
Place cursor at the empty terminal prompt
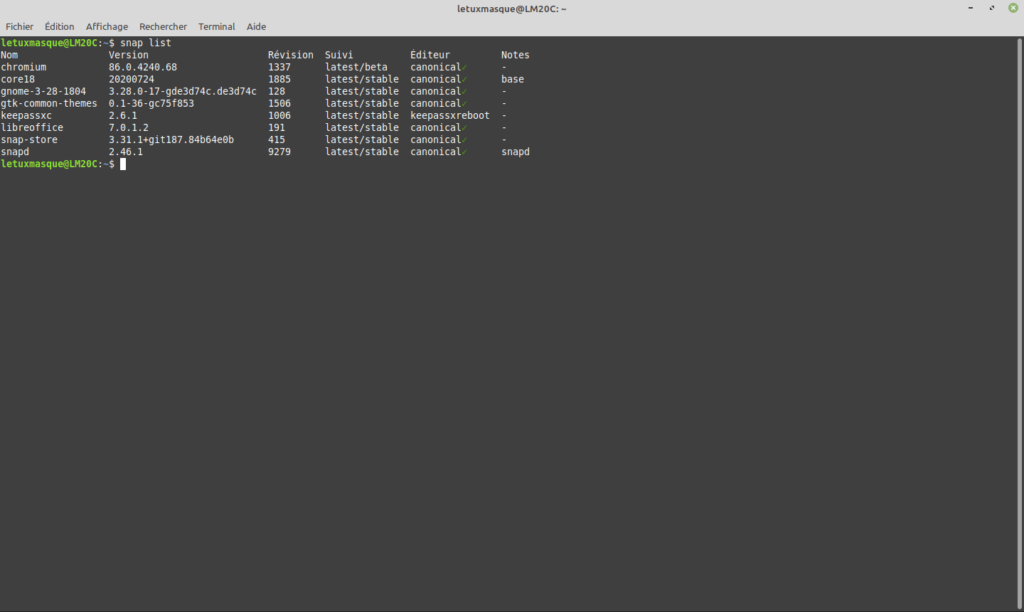pyautogui.click(x=123, y=164)
